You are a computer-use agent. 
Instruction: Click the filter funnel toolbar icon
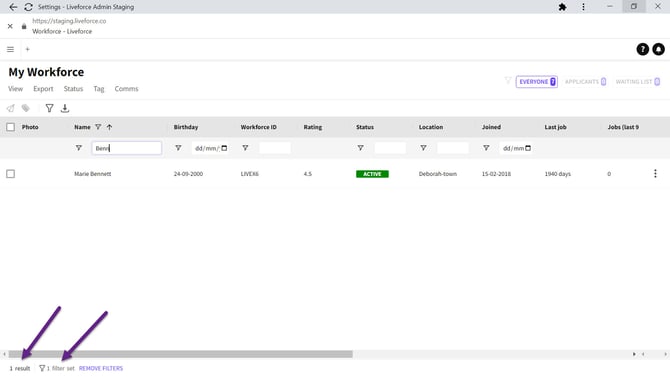[x=50, y=108]
